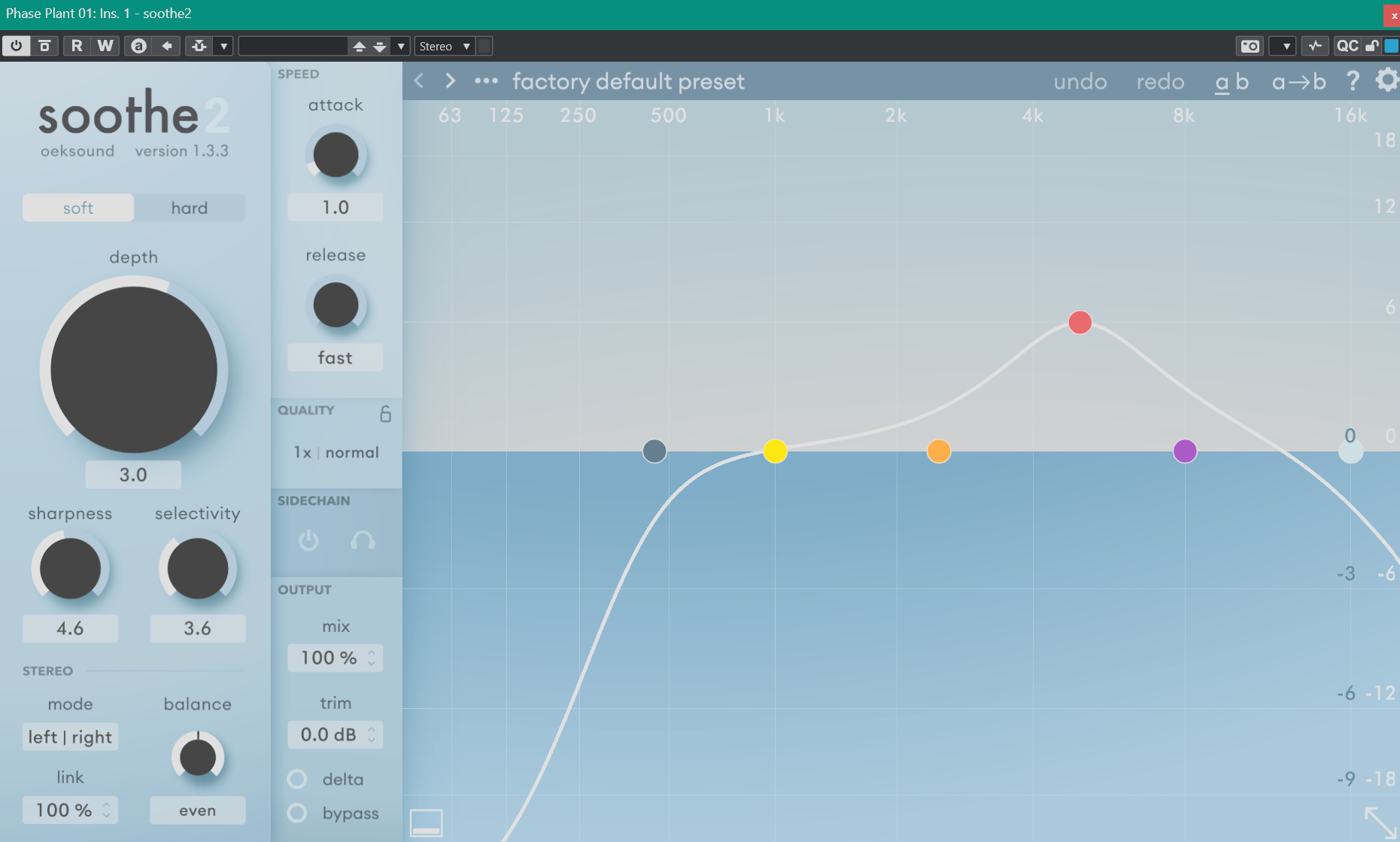Click the sharpness value 4.6
This screenshot has height=842, width=1400.
[70, 628]
